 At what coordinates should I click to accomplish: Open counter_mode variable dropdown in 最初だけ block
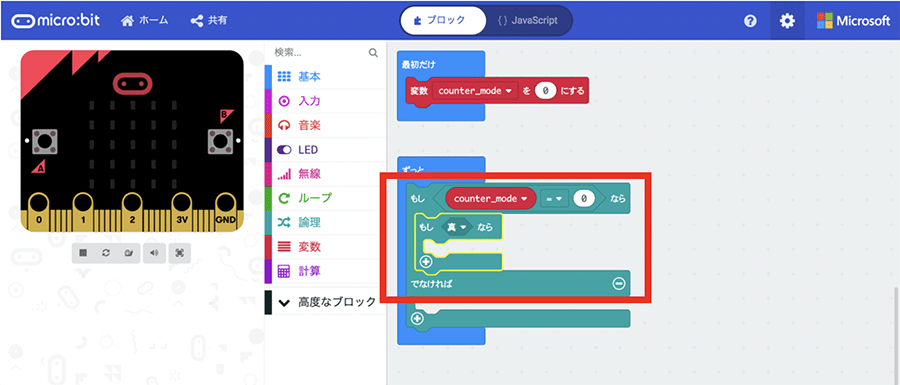tap(475, 91)
